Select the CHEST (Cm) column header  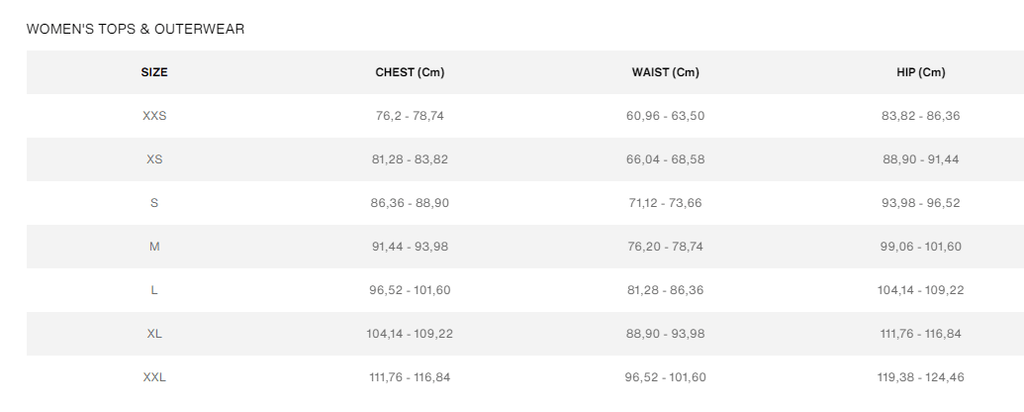(409, 72)
